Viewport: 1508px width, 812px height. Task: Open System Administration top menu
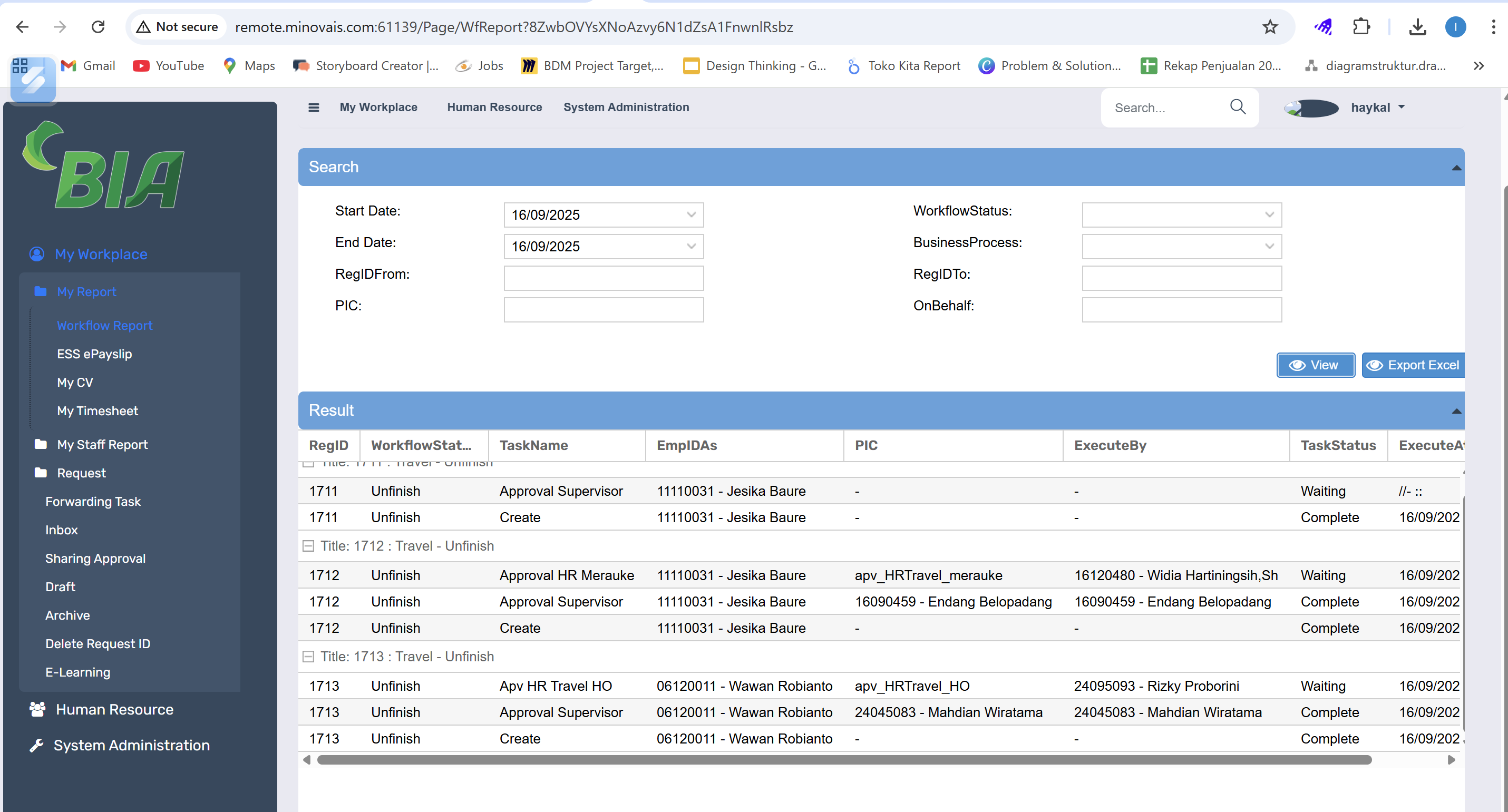click(626, 107)
